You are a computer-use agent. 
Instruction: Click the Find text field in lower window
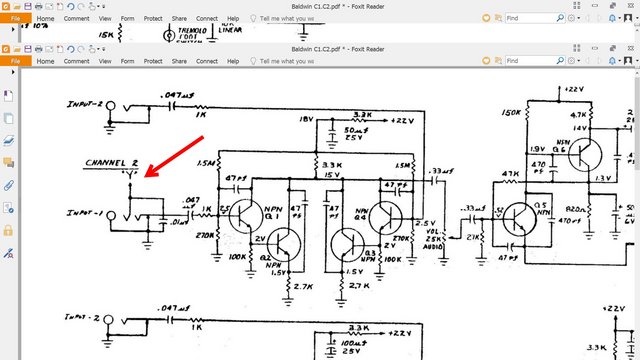pyautogui.click(x=530, y=60)
